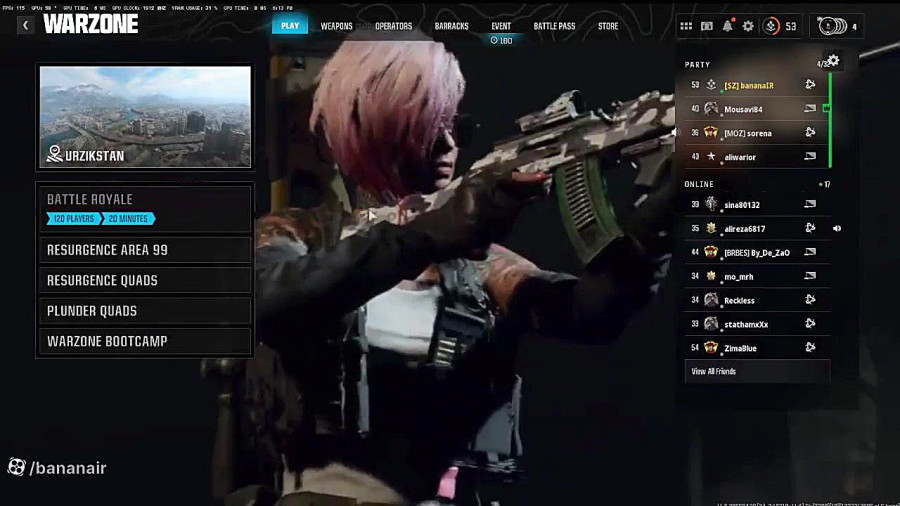Click platform icon on [MOZ] sorena row

(x=810, y=133)
